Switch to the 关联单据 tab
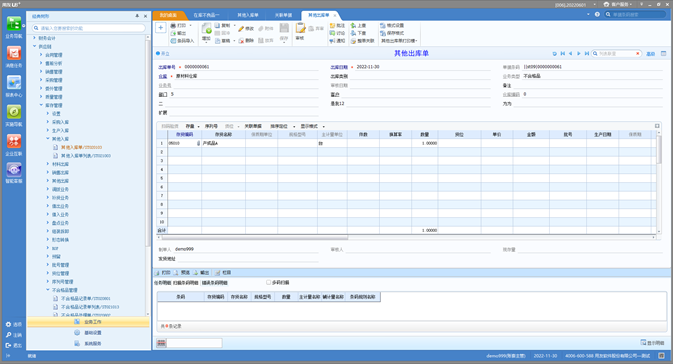 [283, 15]
